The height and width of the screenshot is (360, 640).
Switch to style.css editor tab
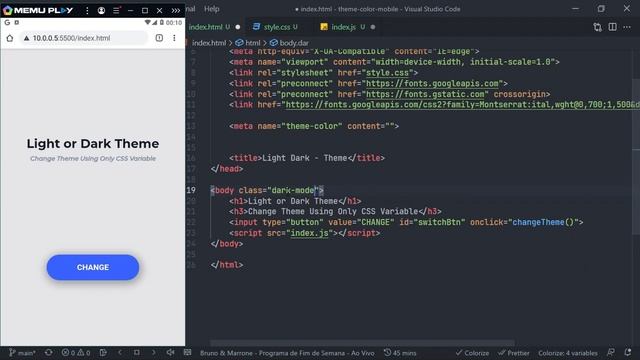pos(277,27)
